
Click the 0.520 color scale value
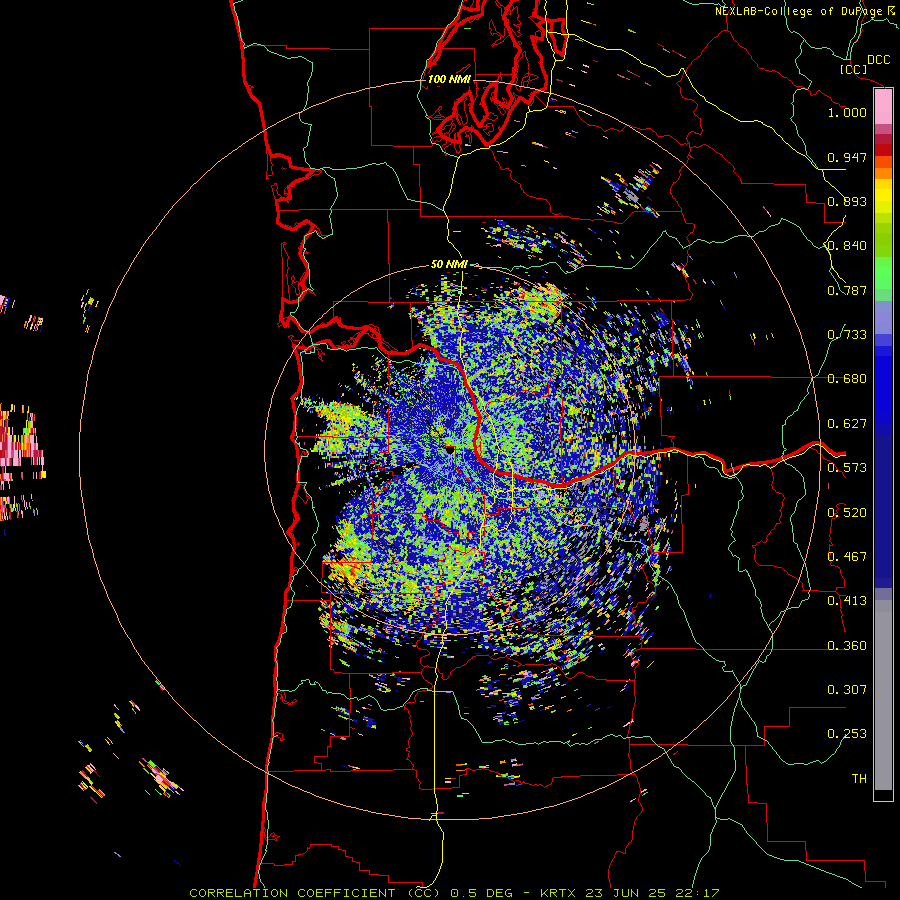[847, 513]
